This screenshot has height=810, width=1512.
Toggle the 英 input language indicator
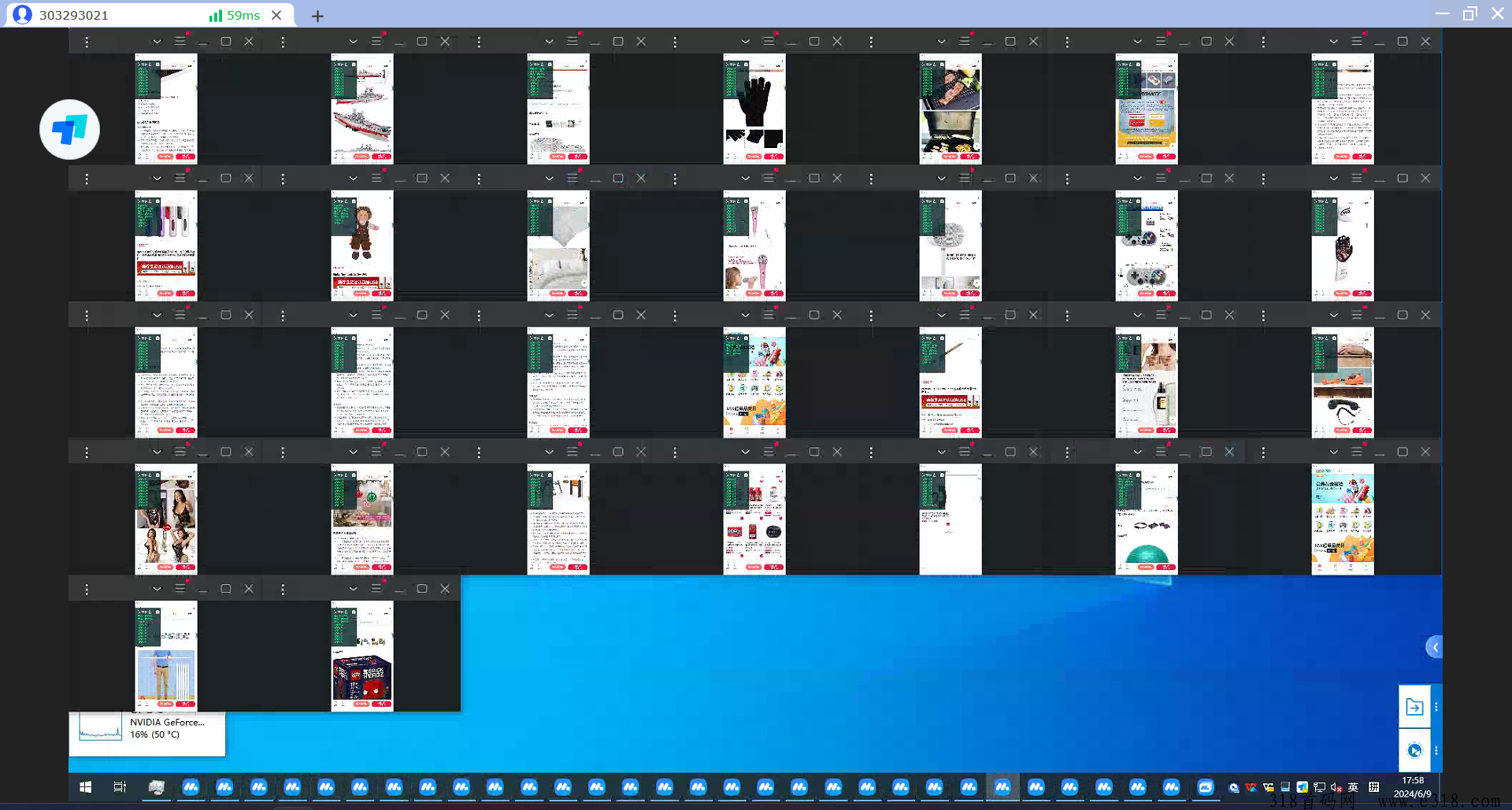[1353, 787]
